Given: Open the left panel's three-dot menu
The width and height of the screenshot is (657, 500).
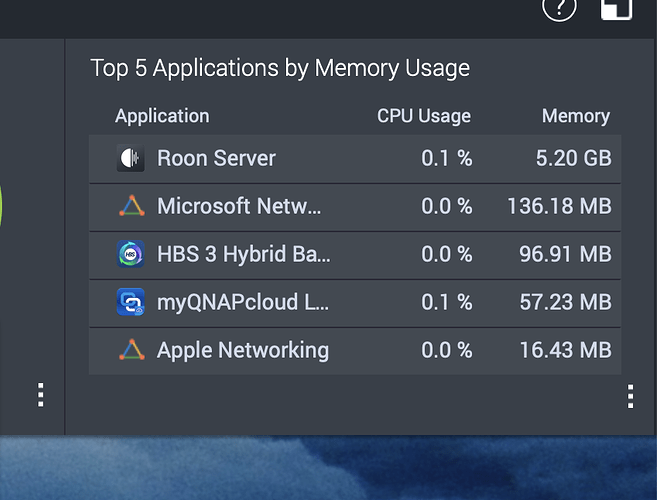Looking at the screenshot, I should coord(41,394).
